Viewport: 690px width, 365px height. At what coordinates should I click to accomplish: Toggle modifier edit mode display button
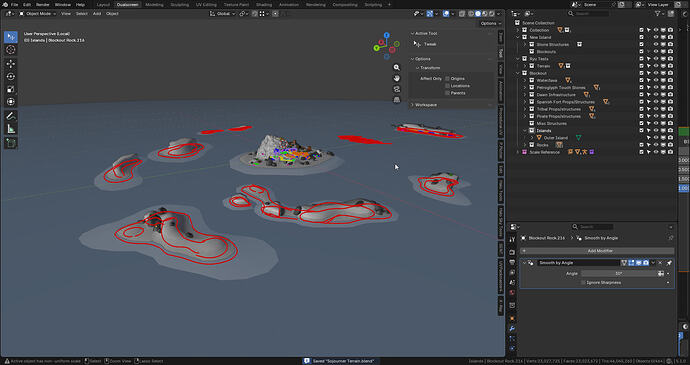click(x=631, y=263)
